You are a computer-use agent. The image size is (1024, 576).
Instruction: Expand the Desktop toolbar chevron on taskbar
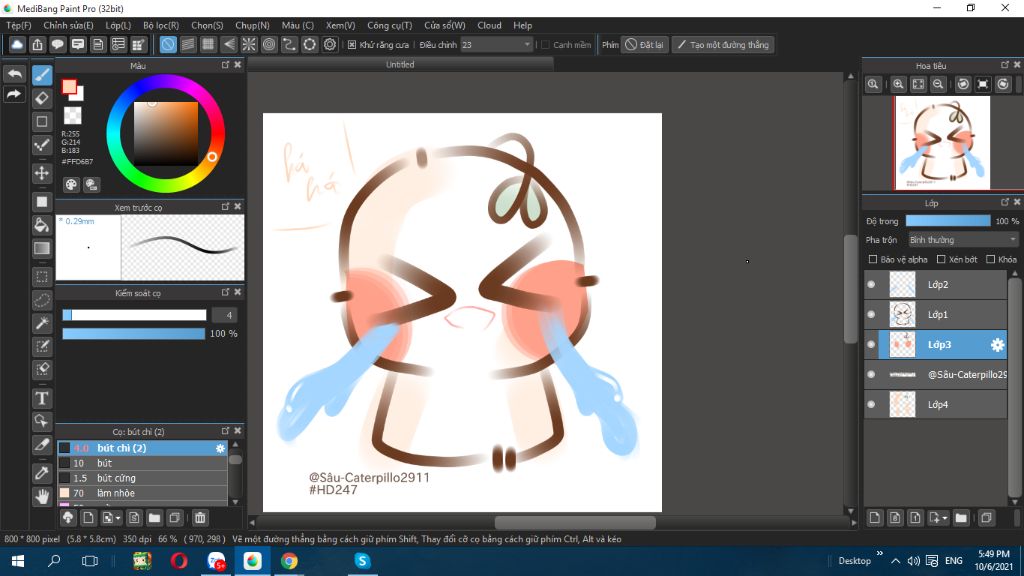tap(880, 554)
